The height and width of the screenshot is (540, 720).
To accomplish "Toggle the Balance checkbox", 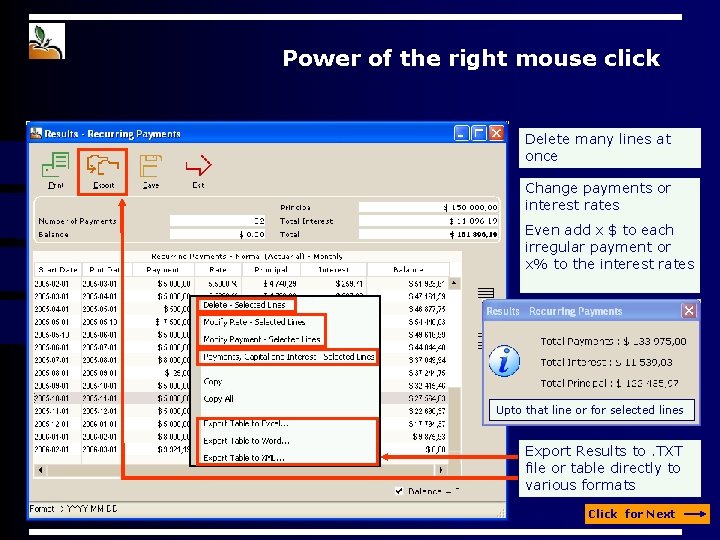I will [x=399, y=491].
